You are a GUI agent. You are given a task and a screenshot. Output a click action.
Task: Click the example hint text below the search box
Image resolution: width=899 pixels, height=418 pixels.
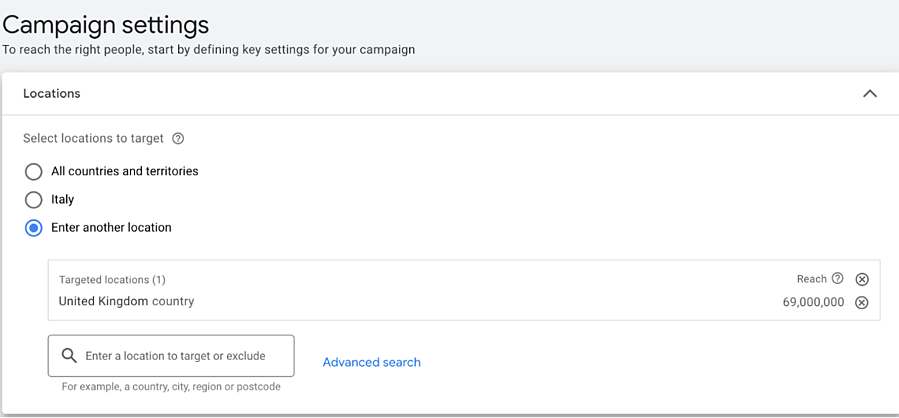click(x=170, y=386)
